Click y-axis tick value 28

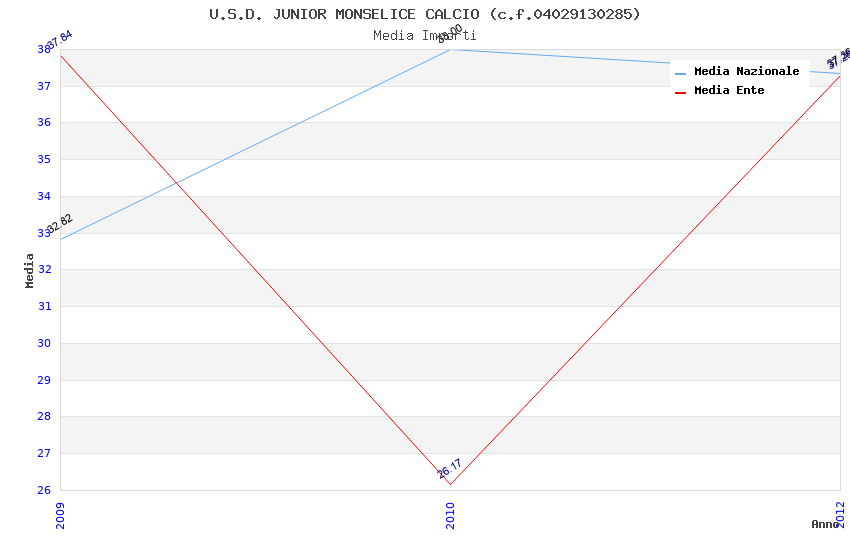click(44, 417)
